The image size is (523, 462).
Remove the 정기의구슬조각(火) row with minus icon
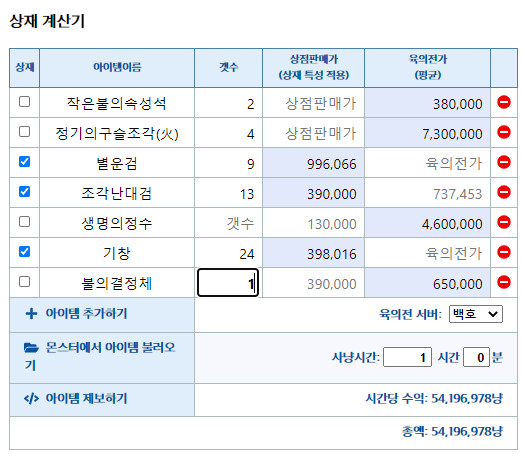click(504, 132)
